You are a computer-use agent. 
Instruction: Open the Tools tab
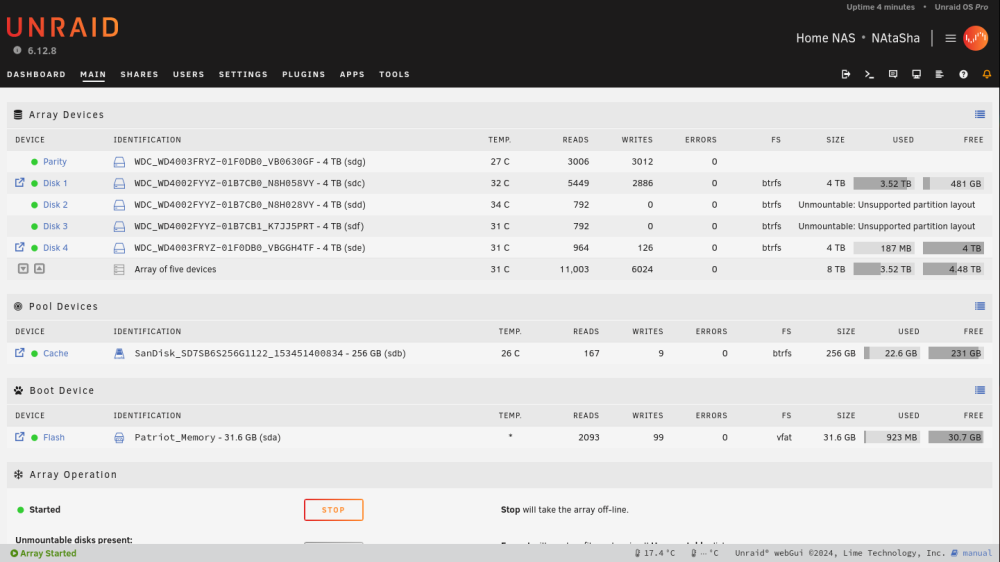coord(394,75)
